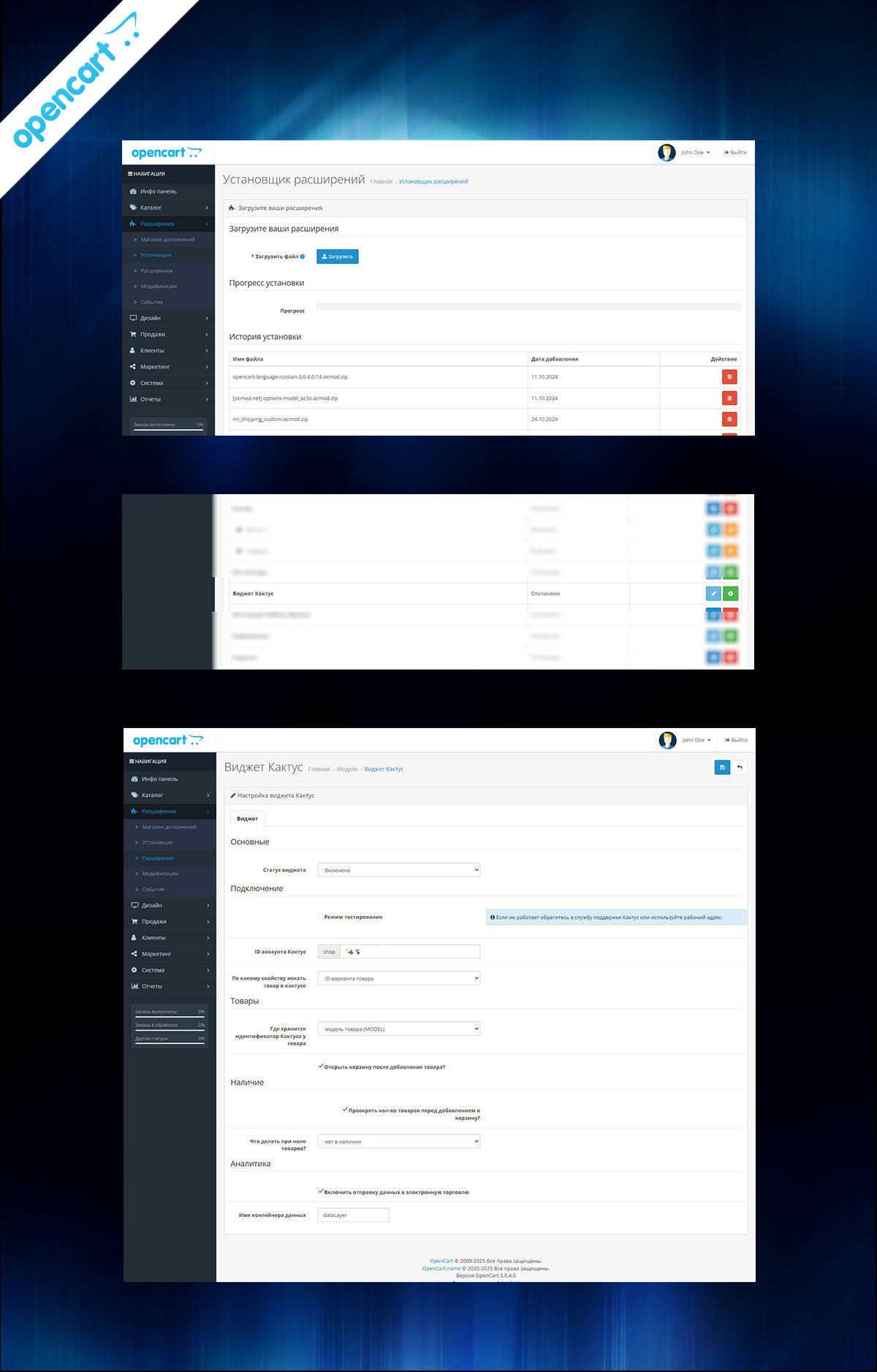Enable the Режим тестирования checkbox

pos(320,917)
